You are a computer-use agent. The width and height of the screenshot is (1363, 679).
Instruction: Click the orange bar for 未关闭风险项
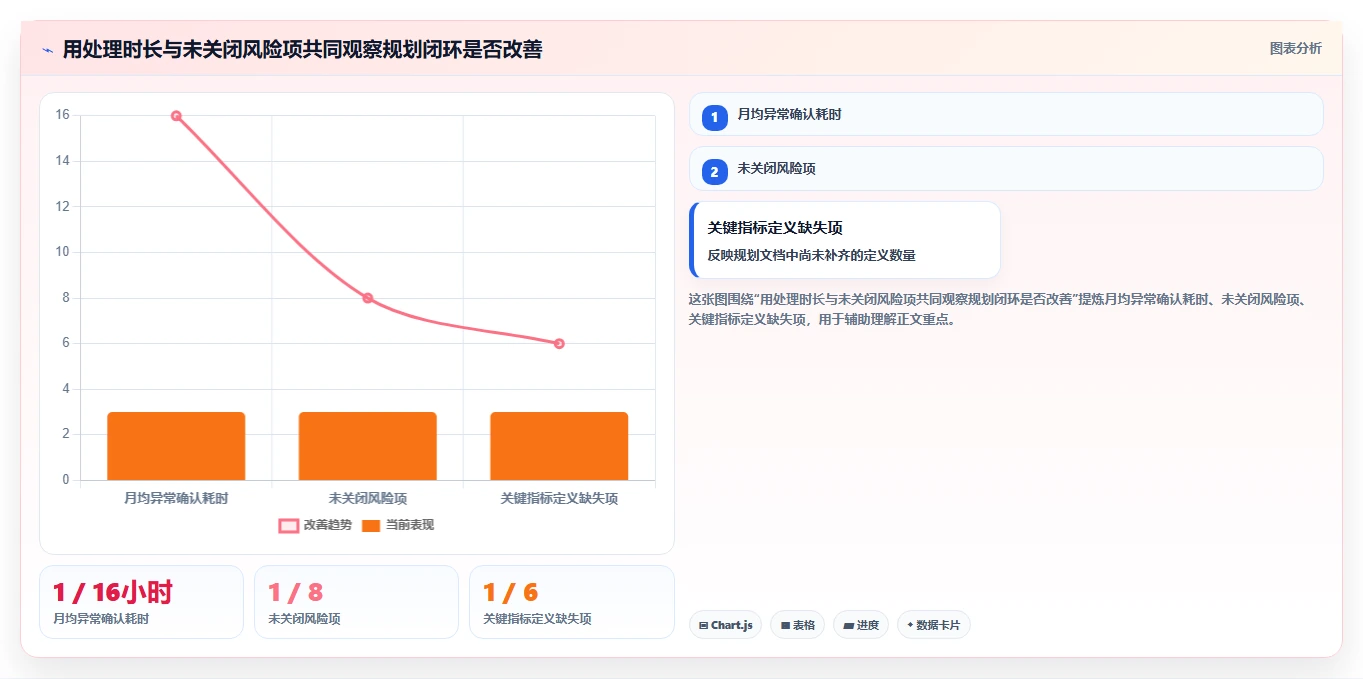tap(368, 446)
